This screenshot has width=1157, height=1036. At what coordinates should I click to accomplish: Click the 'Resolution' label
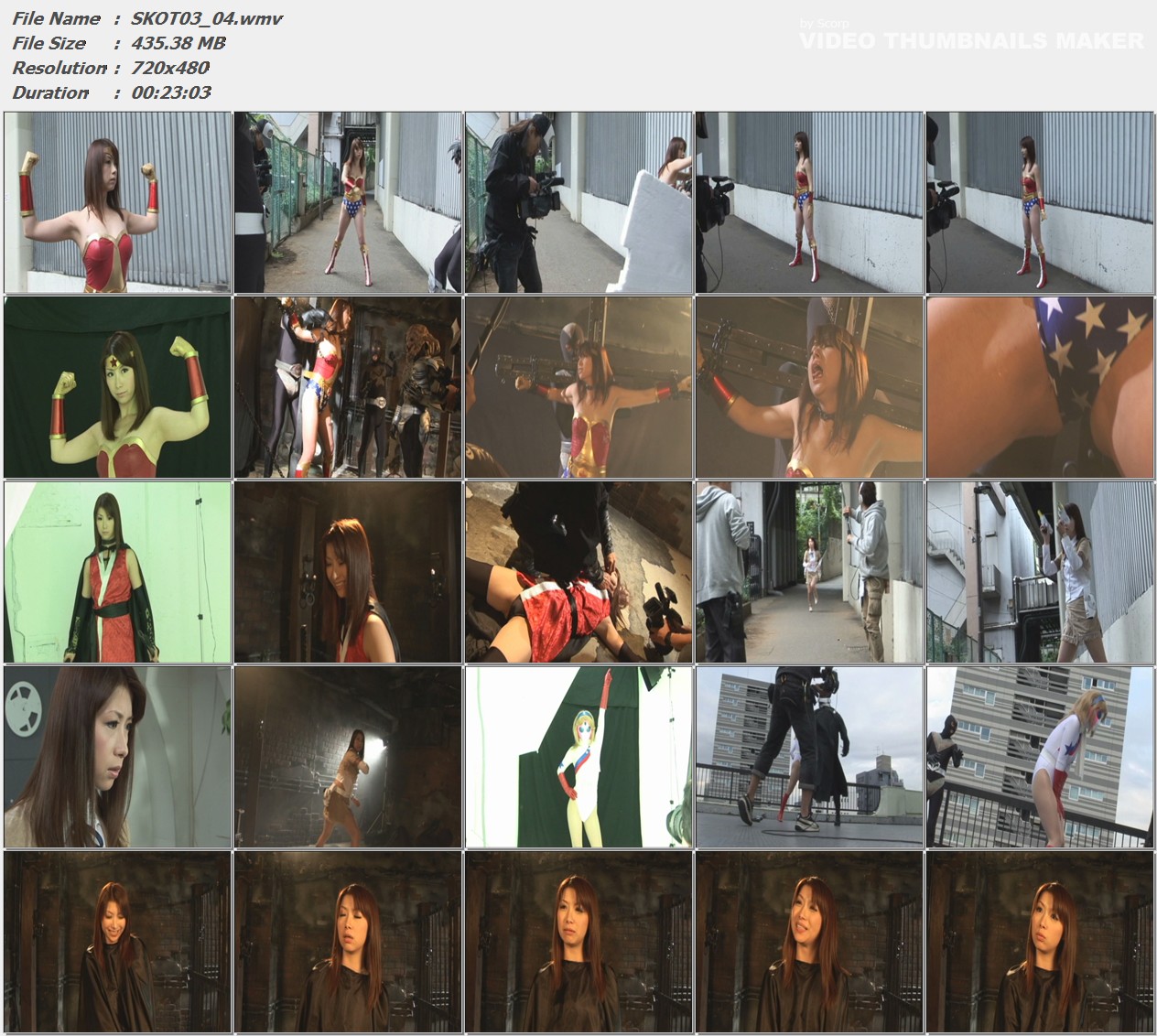pos(59,68)
